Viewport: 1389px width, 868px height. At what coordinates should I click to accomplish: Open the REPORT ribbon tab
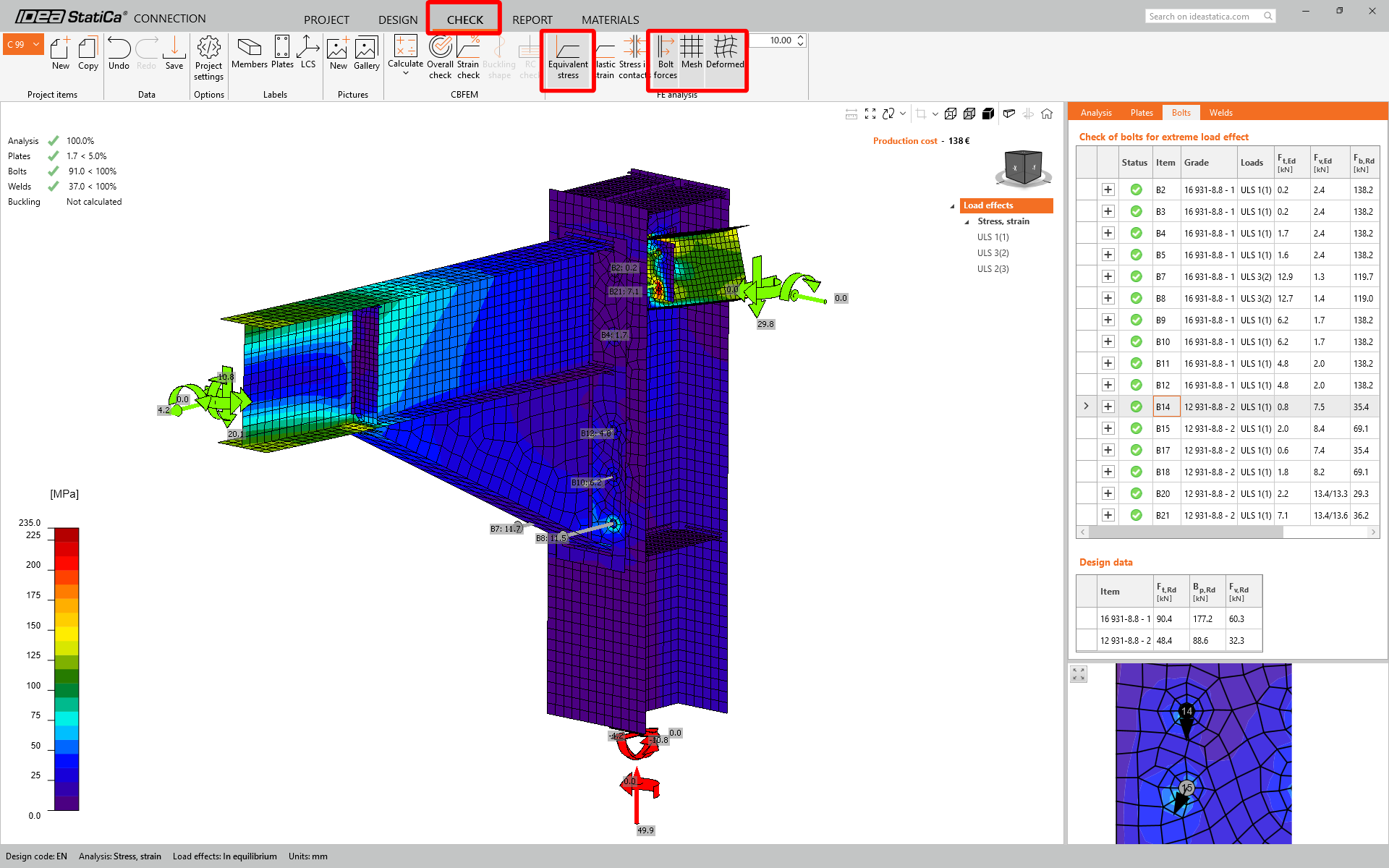click(x=532, y=20)
